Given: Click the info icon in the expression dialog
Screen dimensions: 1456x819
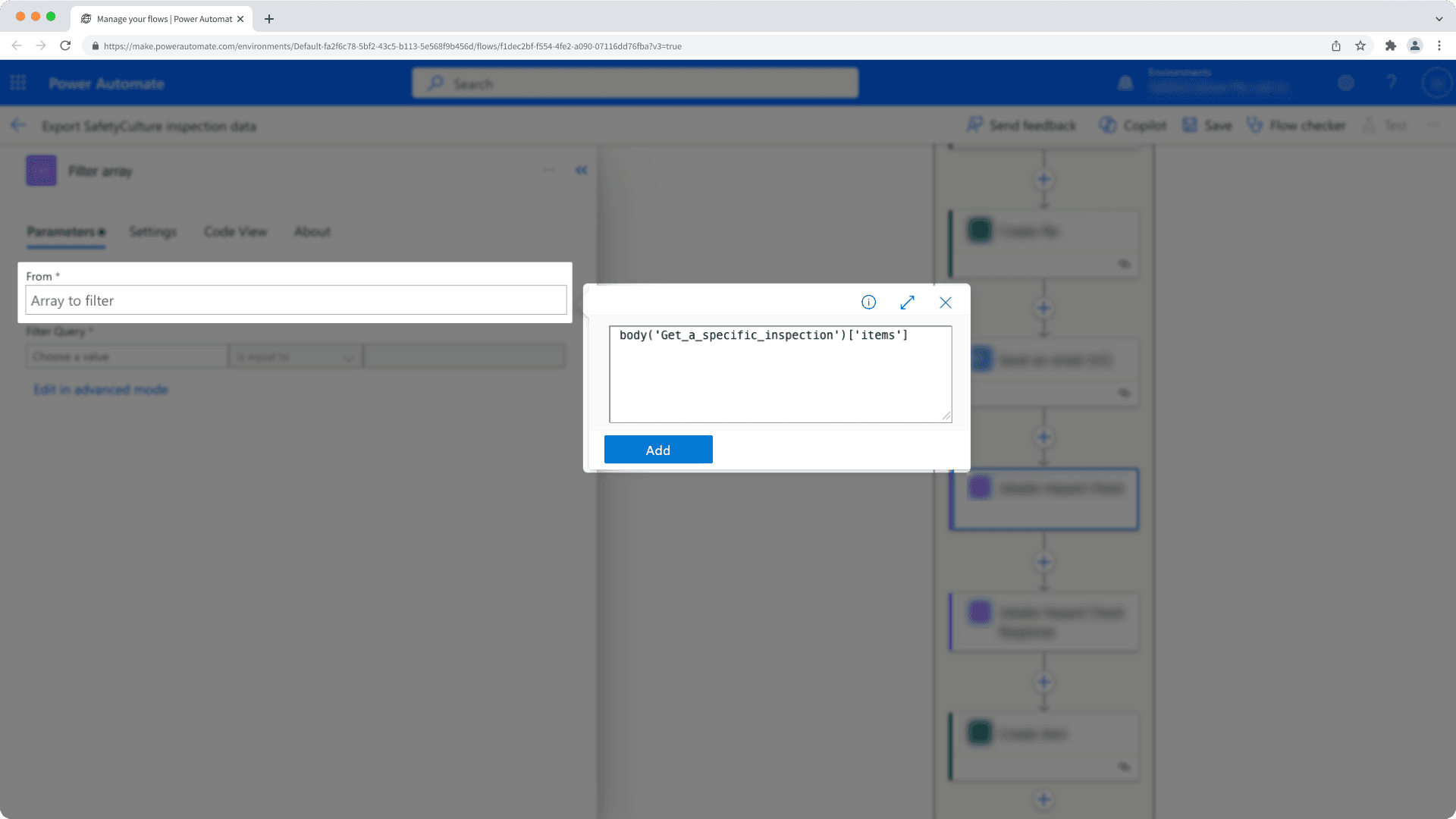Looking at the screenshot, I should pyautogui.click(x=868, y=302).
